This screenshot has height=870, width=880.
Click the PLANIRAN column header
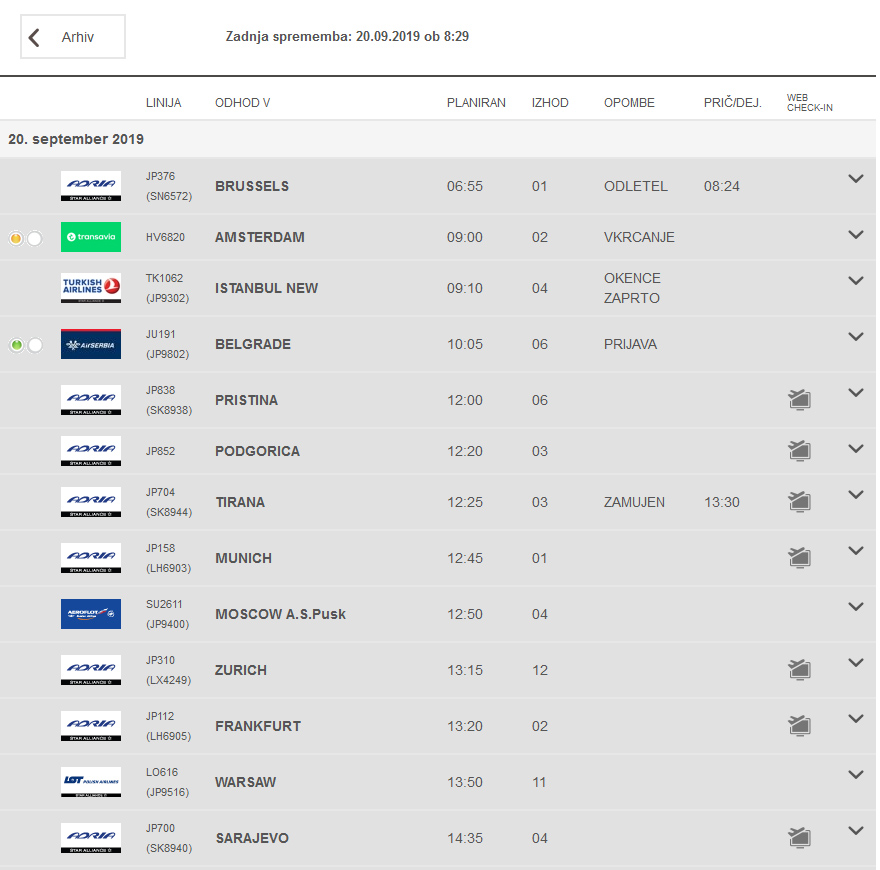click(476, 103)
